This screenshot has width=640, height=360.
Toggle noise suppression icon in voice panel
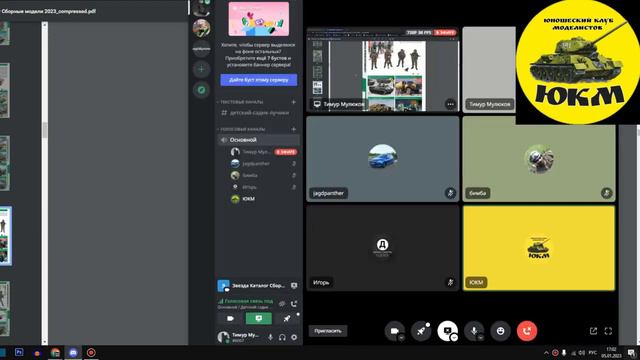click(x=282, y=304)
